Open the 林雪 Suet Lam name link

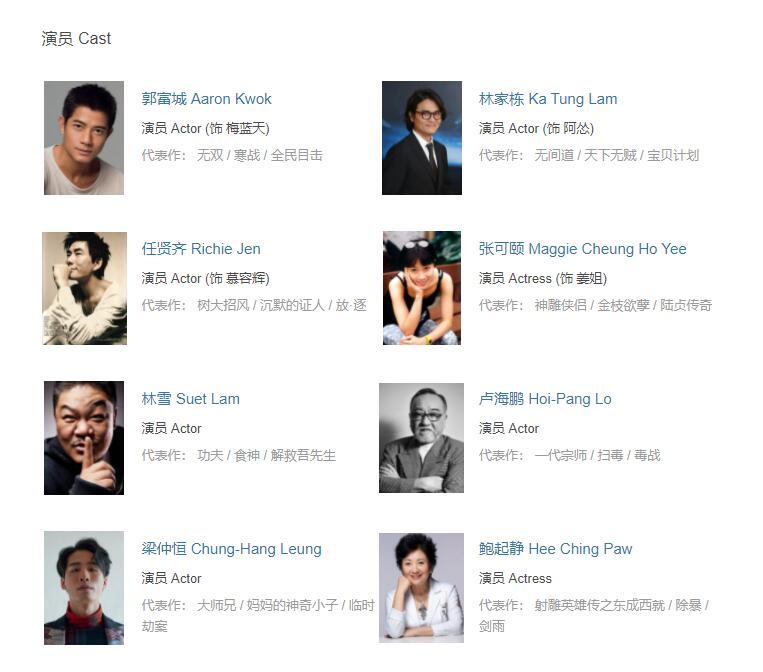click(190, 399)
